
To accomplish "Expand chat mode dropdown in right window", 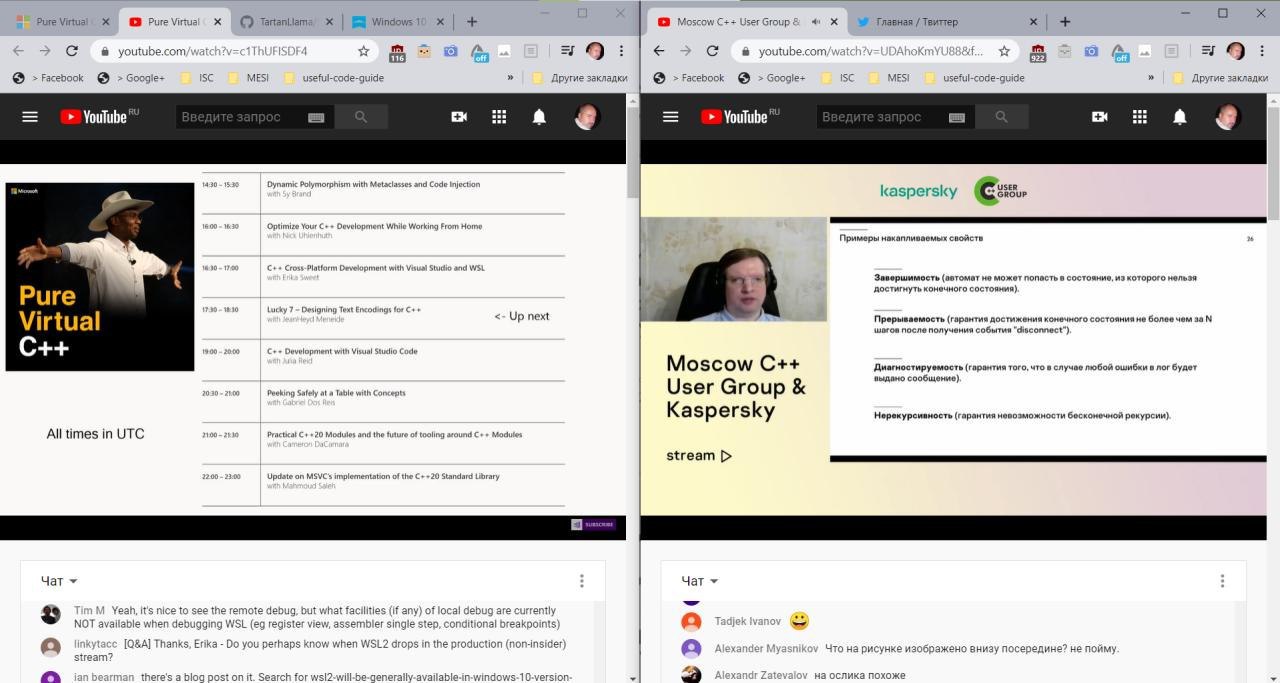I will (x=700, y=581).
